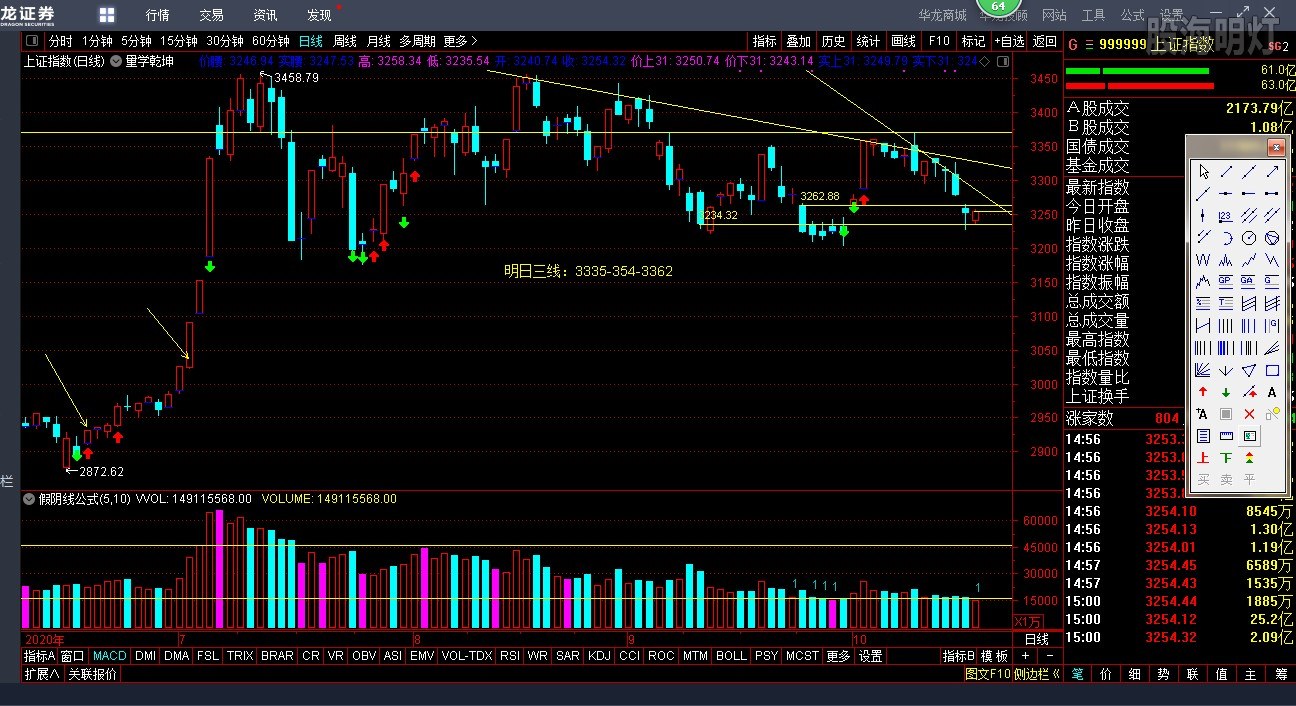This screenshot has width=1296, height=706.
Task: Close the drawing tools palette
Action: (x=1275, y=147)
